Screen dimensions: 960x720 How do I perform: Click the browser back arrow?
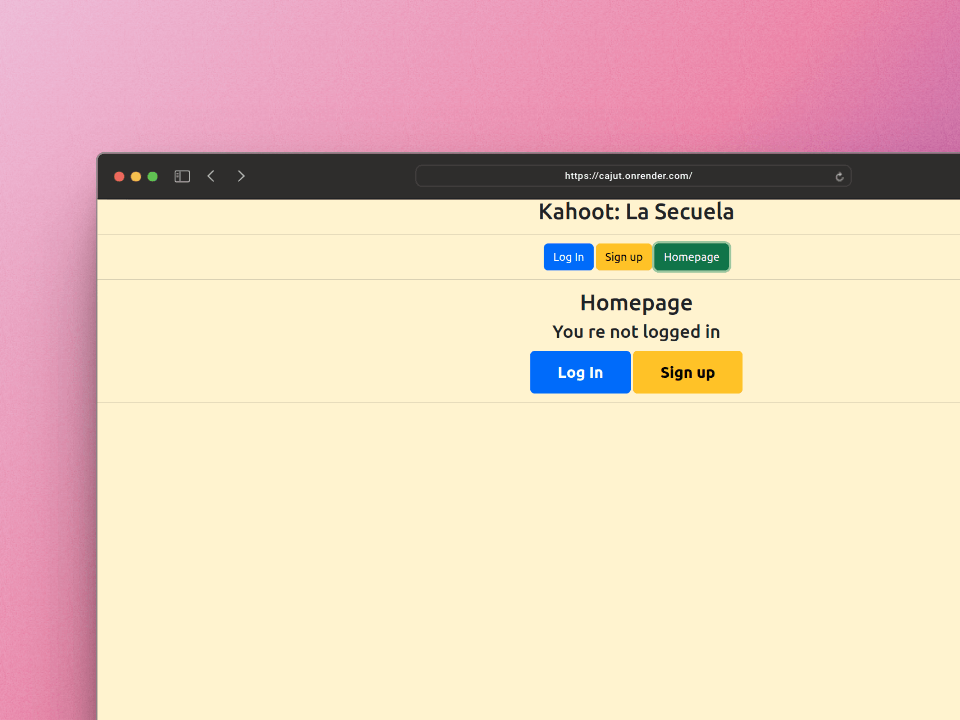point(211,176)
